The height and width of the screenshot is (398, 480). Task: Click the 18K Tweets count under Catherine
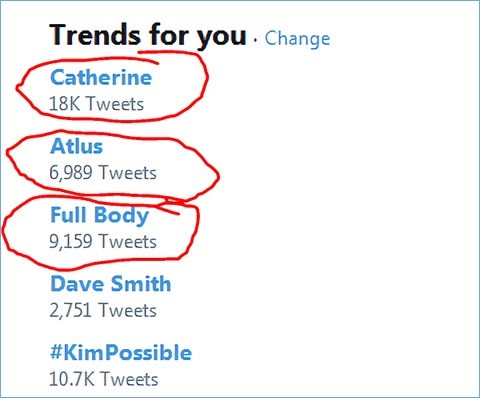(x=96, y=104)
